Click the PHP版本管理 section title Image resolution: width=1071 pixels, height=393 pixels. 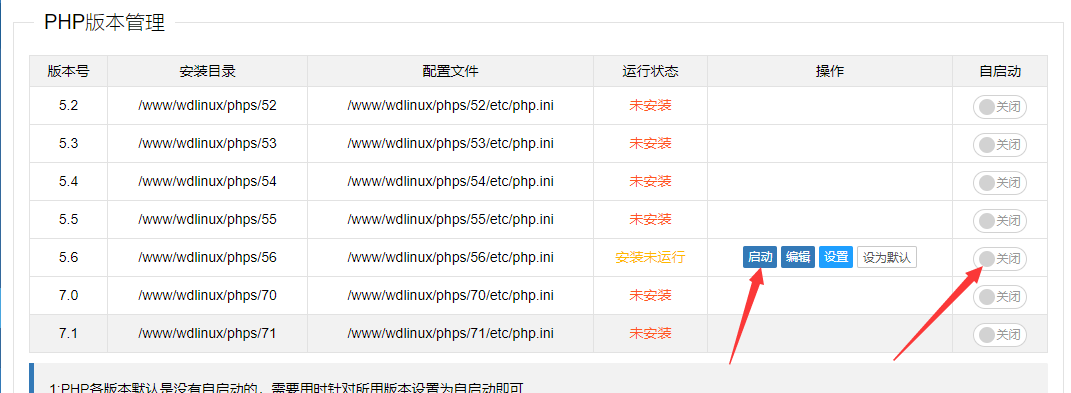(x=105, y=23)
